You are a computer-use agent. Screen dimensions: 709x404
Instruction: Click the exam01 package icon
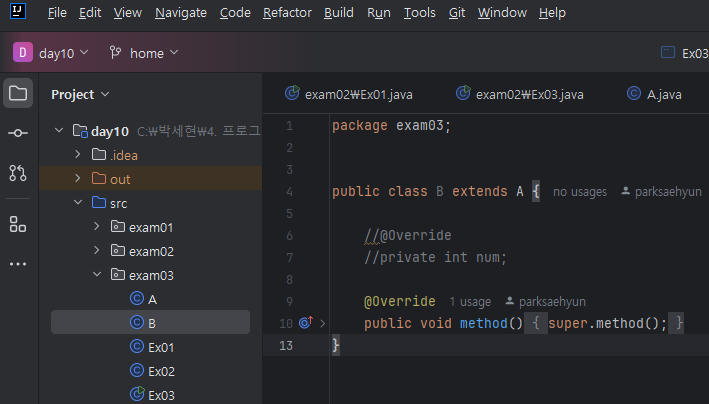(x=118, y=226)
